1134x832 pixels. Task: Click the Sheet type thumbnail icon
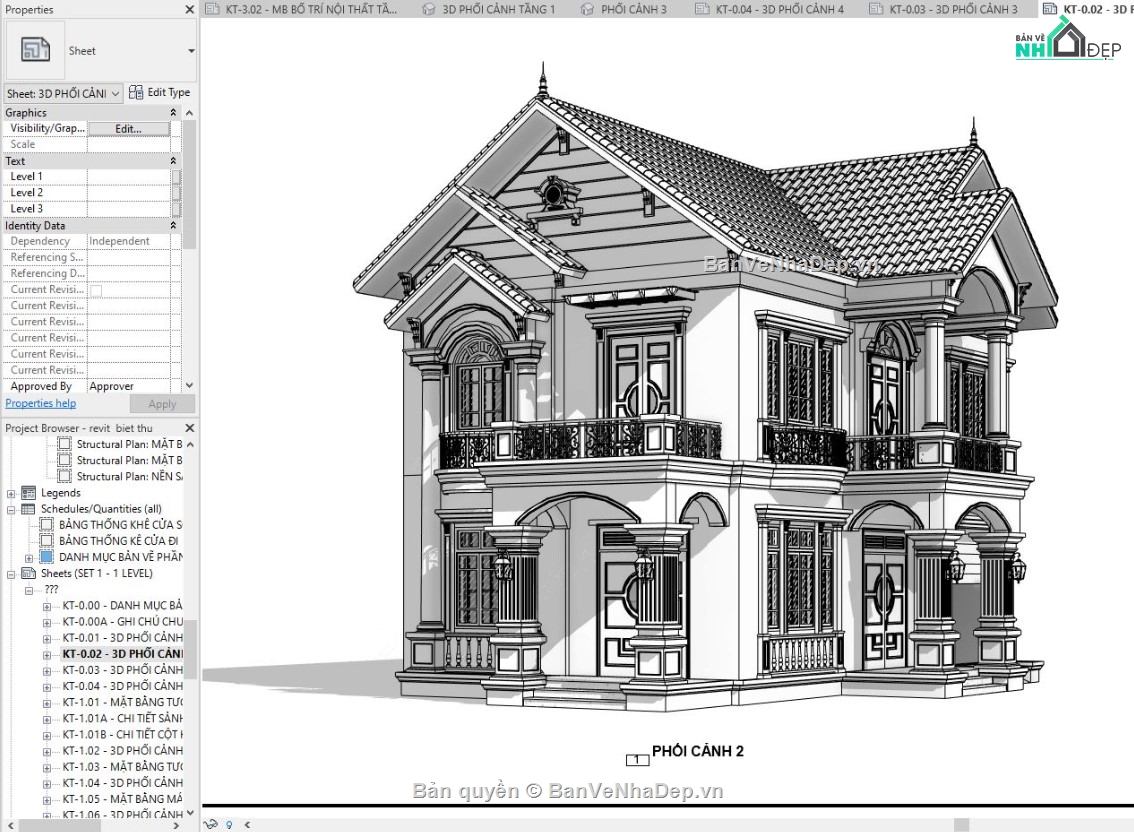pos(35,50)
